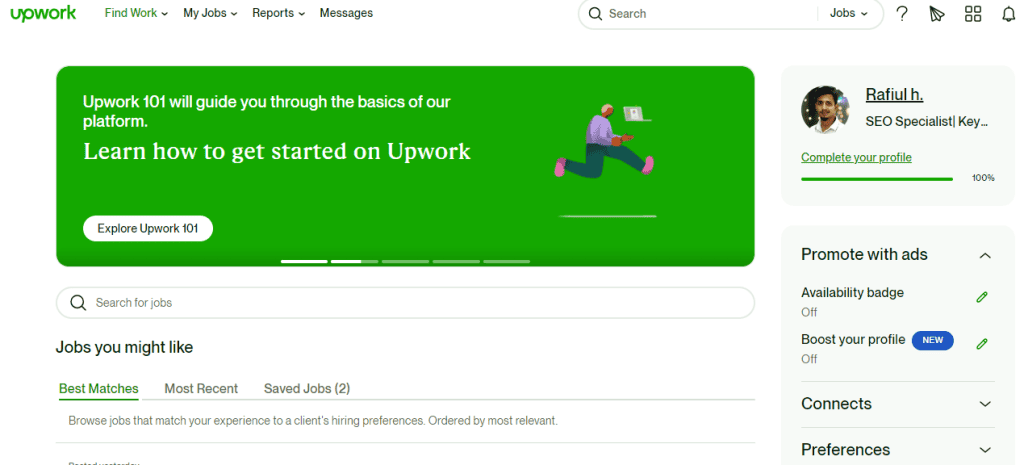Open the Find Work dropdown menu

137,14
